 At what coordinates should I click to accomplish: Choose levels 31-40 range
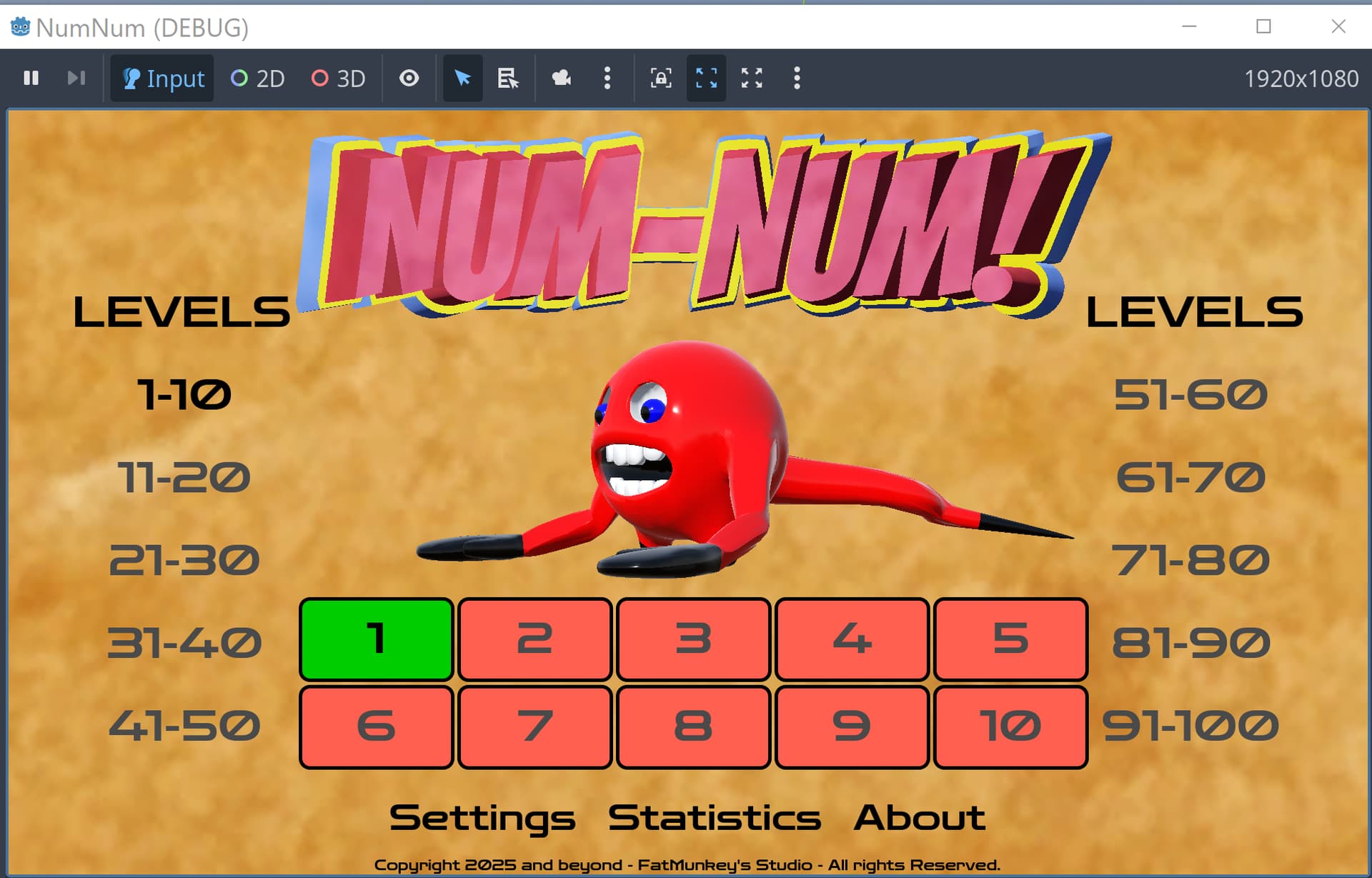(184, 643)
